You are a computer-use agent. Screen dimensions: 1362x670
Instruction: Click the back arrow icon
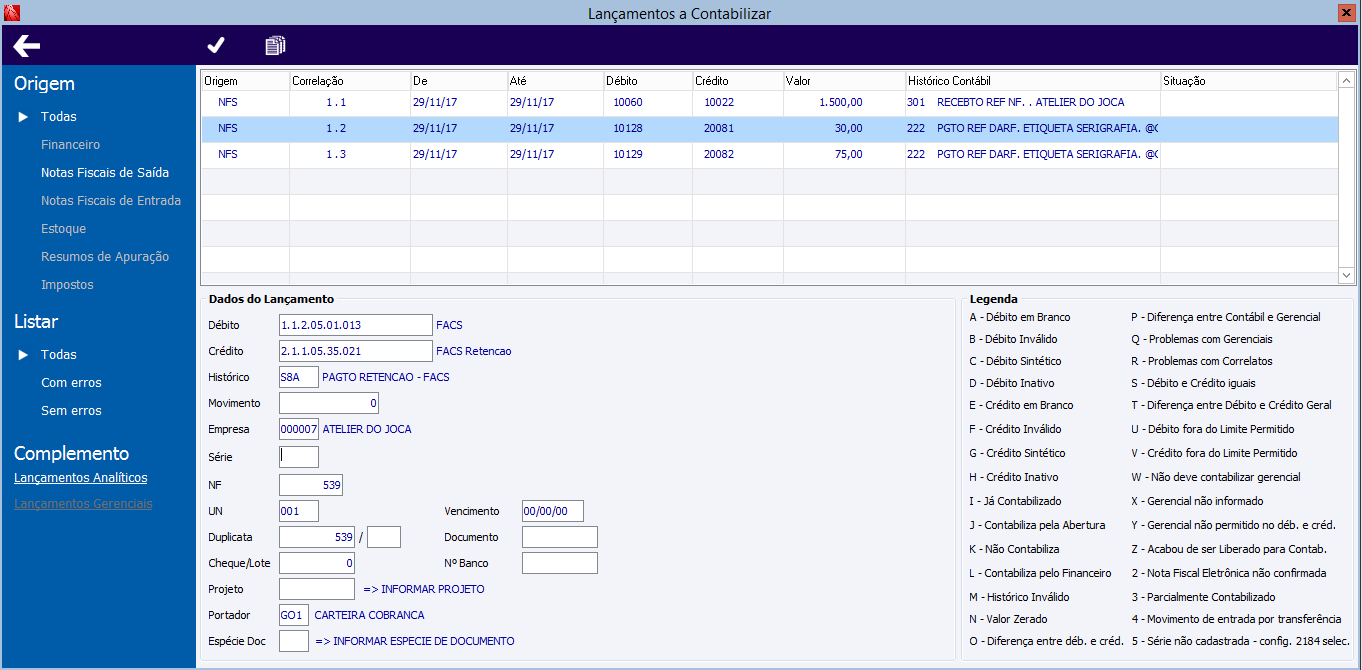pos(27,45)
